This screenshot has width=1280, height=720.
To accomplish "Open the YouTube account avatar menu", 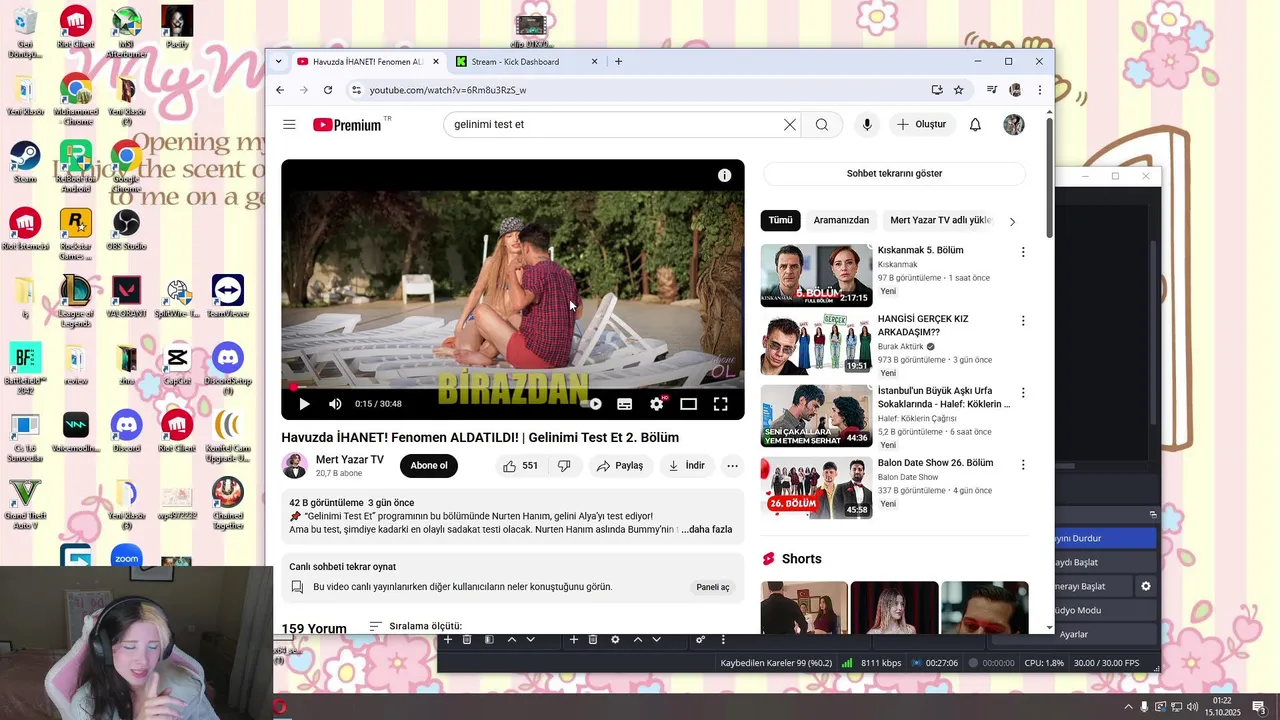I will click(1014, 125).
